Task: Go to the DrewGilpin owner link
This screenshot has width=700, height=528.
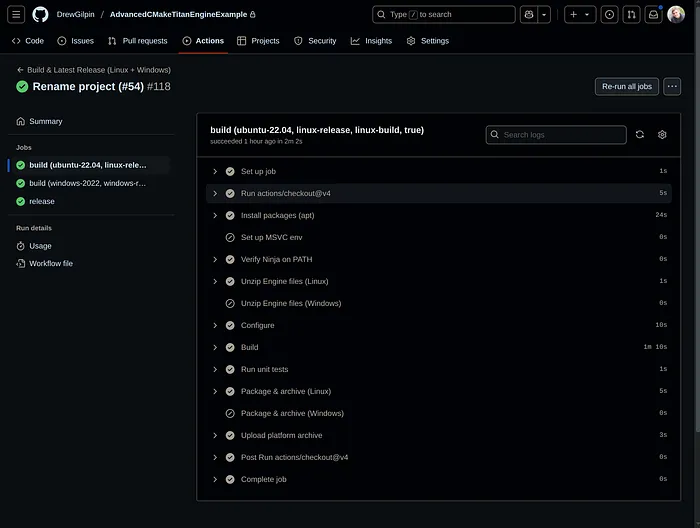Action: point(75,14)
